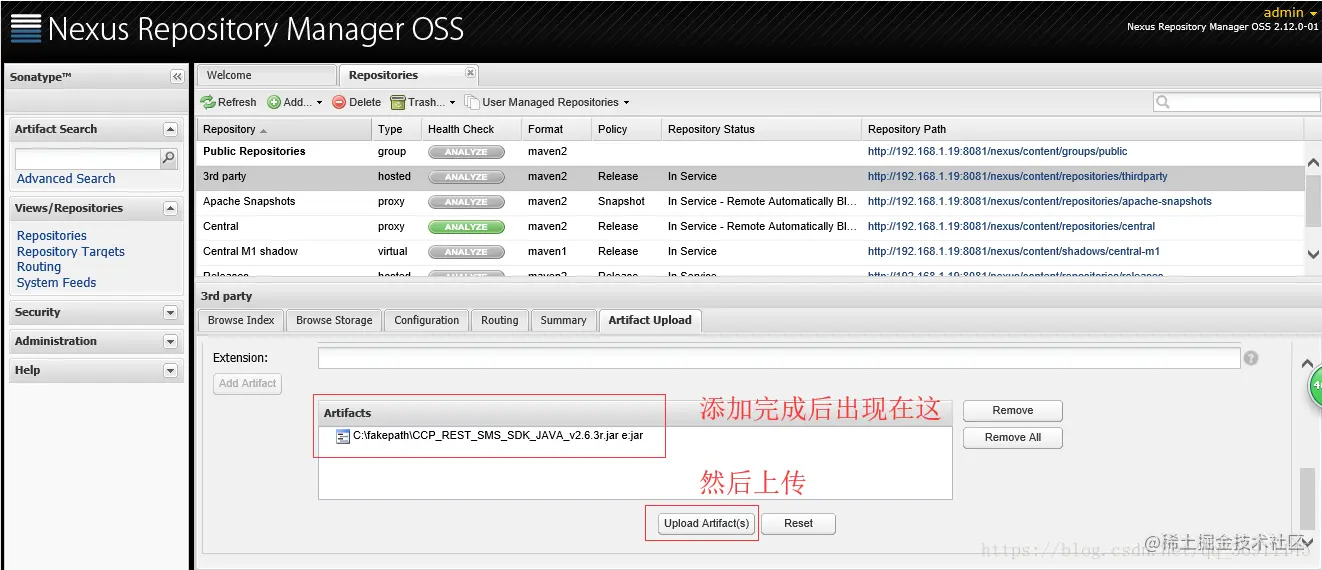Click repository list scrollbar up arrow
This screenshot has height=570, width=1322.
(x=1313, y=162)
